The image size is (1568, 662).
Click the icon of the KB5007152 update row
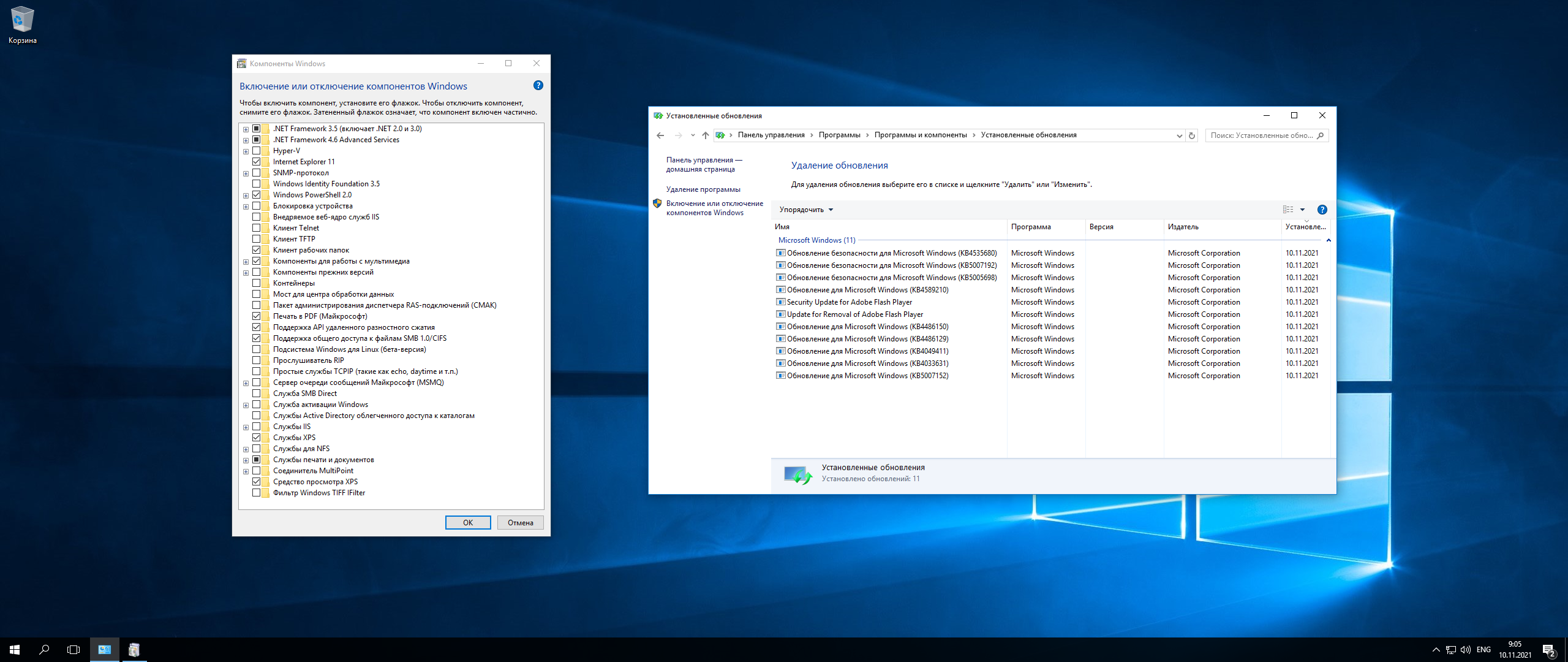[781, 376]
